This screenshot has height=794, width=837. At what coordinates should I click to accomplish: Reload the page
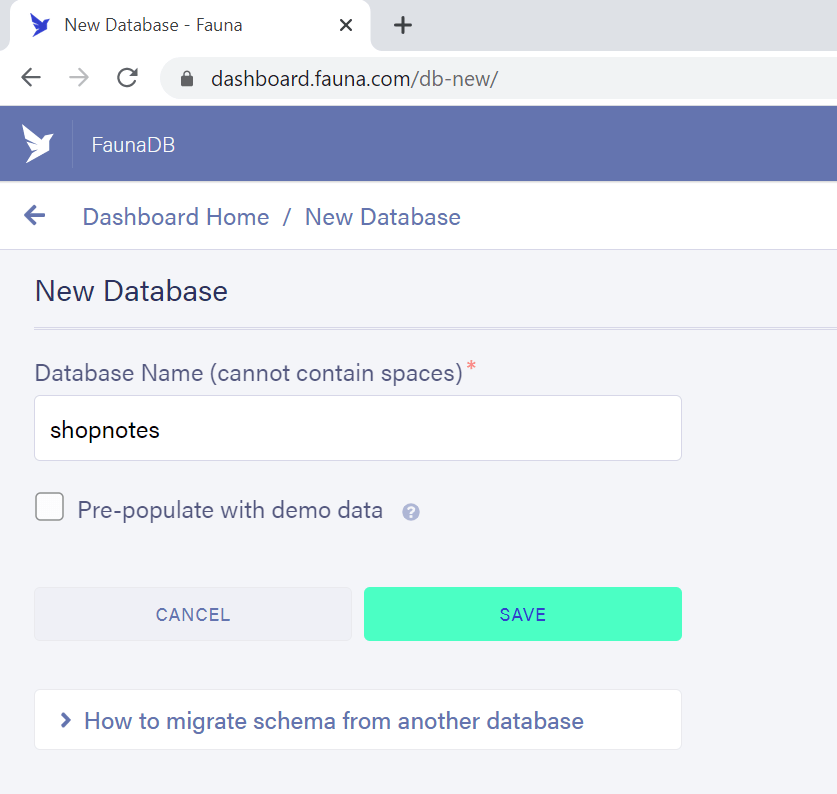[127, 76]
